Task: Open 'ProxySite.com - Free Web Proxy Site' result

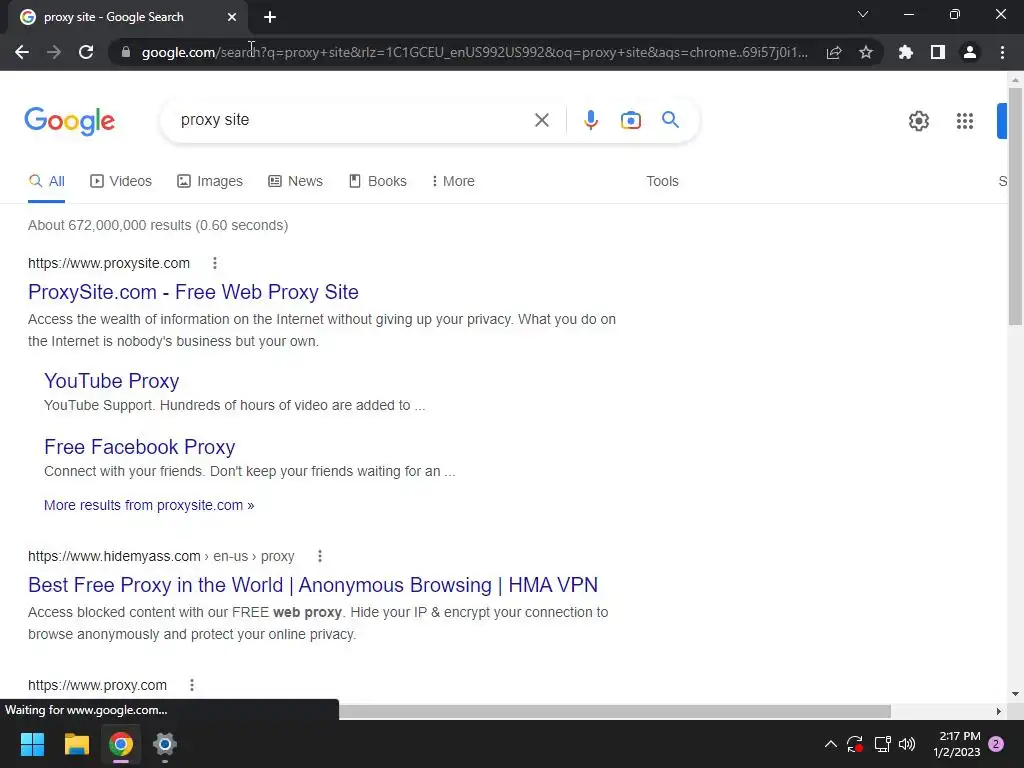Action: click(193, 292)
